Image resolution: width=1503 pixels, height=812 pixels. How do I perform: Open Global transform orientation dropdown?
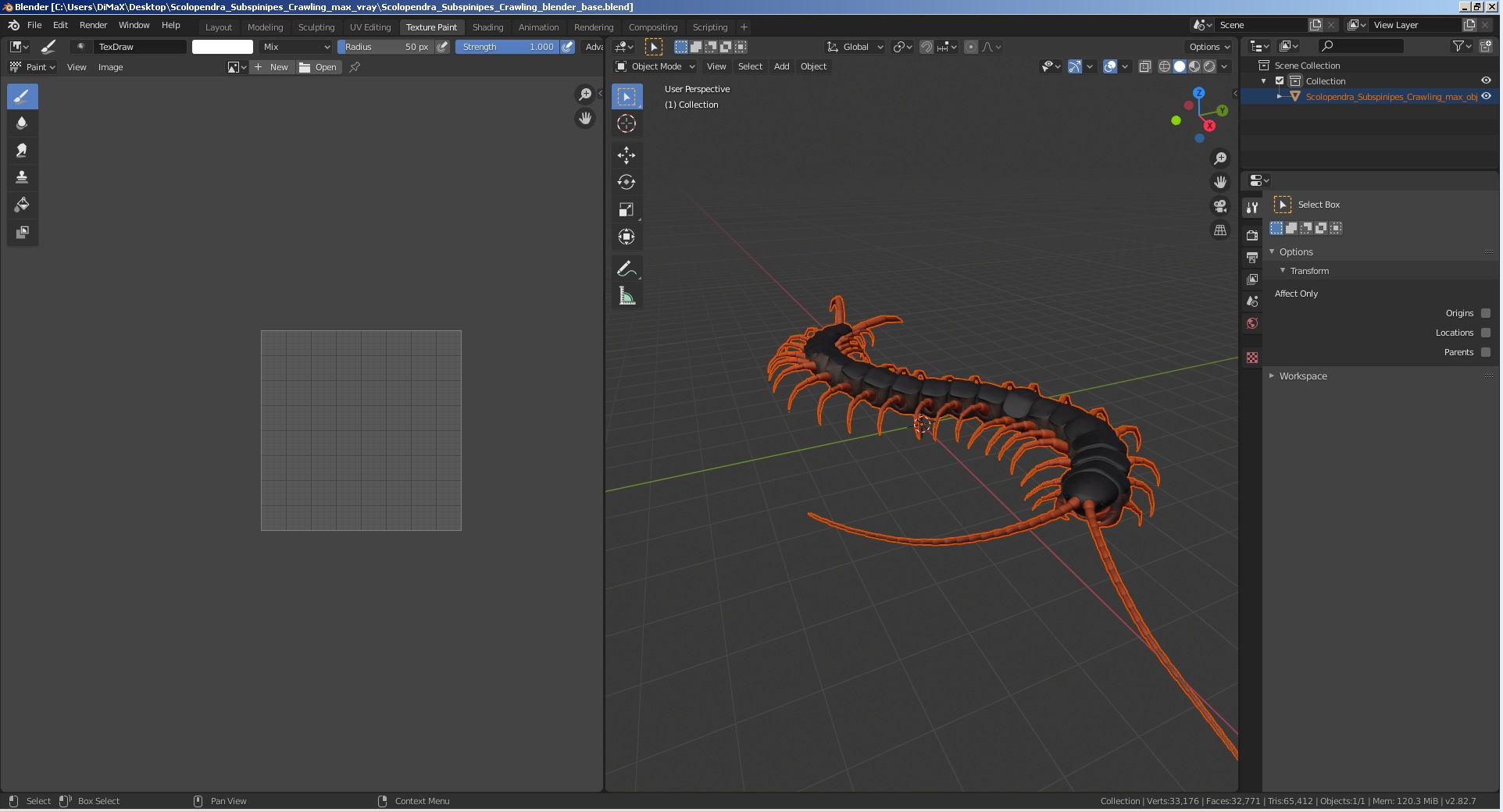pyautogui.click(x=855, y=47)
